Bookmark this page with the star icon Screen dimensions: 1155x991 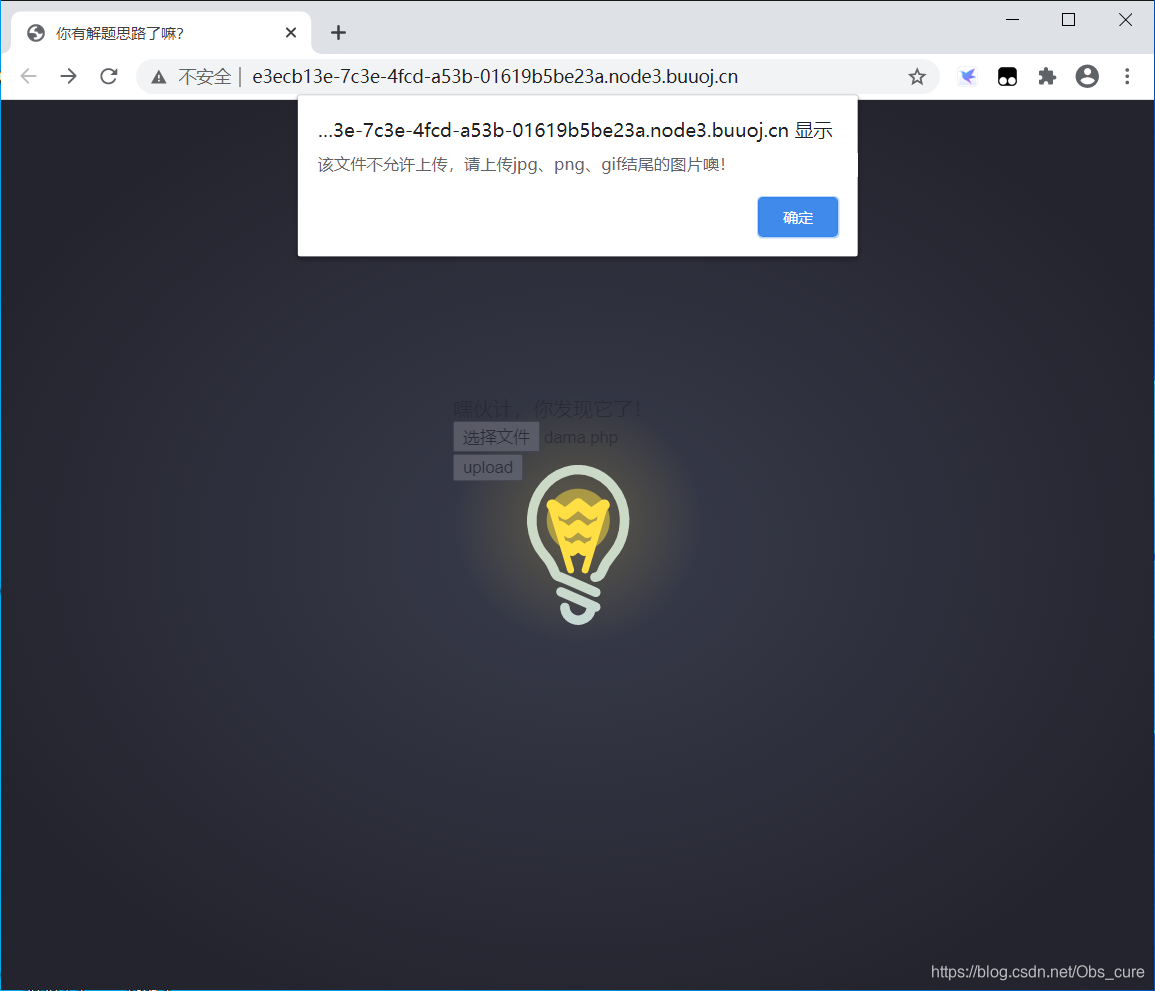point(916,77)
